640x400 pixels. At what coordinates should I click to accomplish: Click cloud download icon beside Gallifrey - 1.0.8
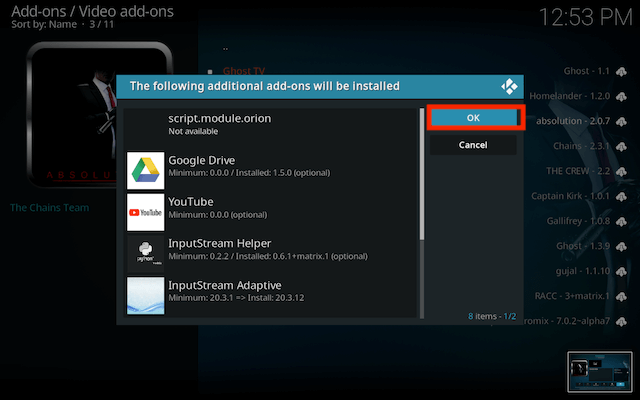click(x=621, y=222)
